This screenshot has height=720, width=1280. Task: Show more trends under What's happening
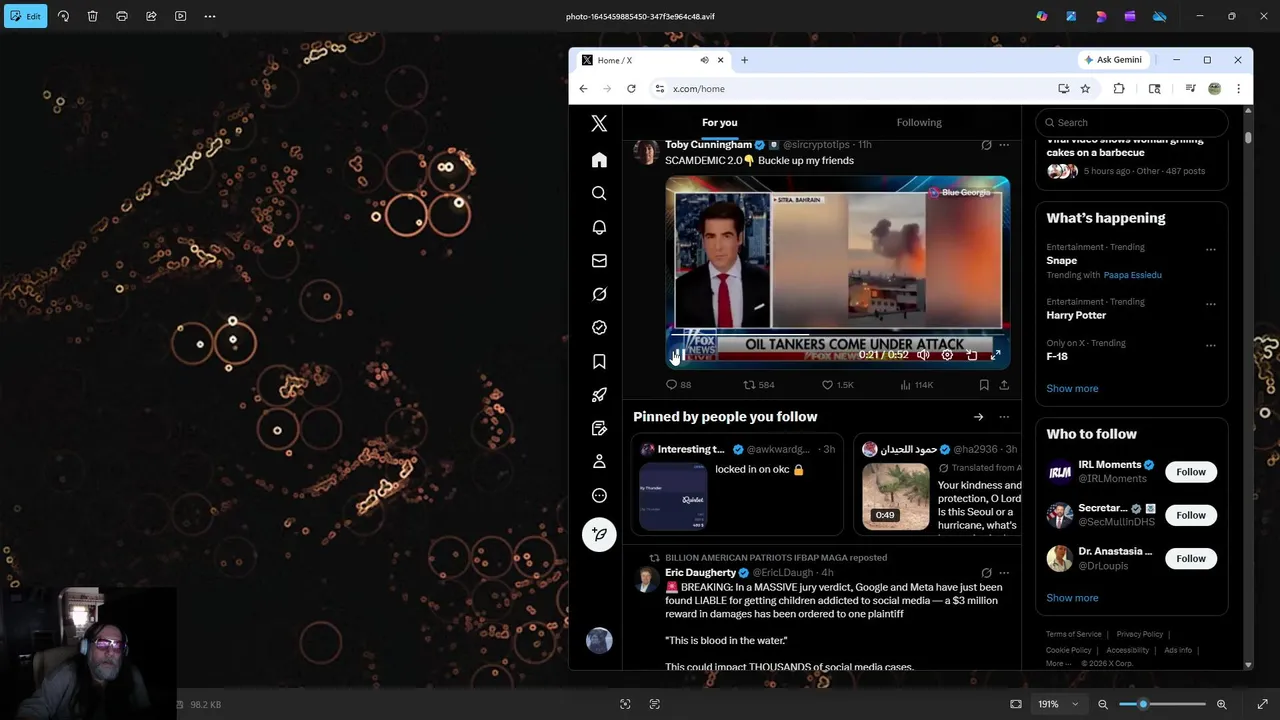1072,388
